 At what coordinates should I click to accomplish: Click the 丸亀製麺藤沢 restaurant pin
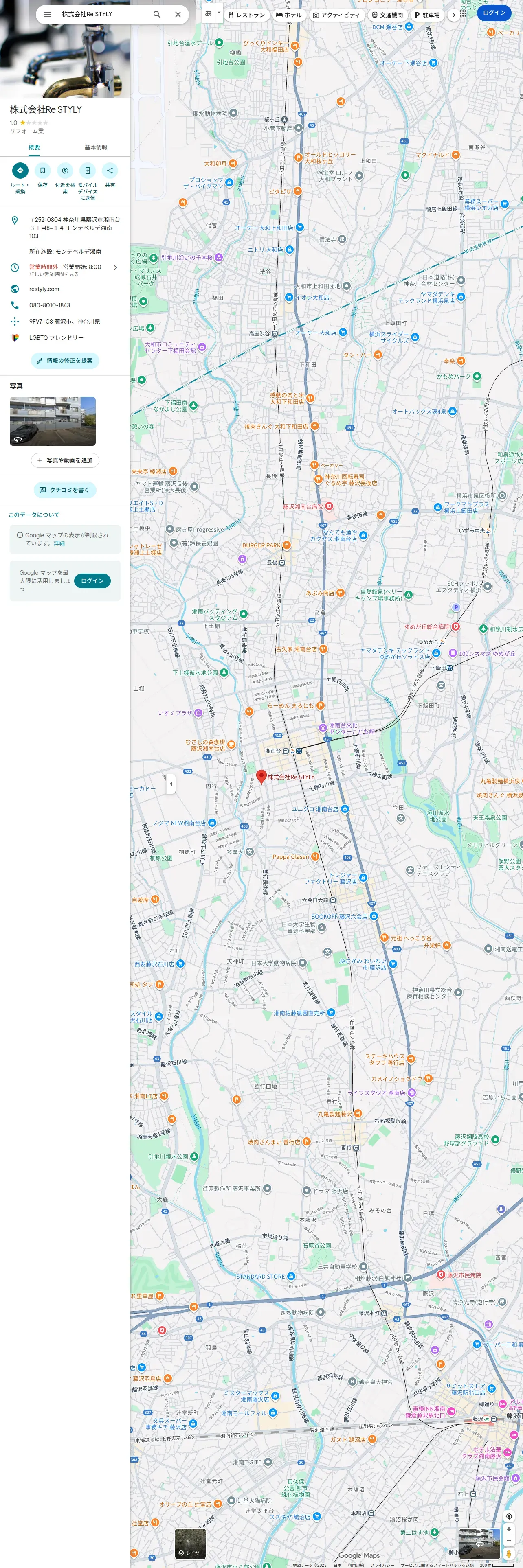[358, 1113]
